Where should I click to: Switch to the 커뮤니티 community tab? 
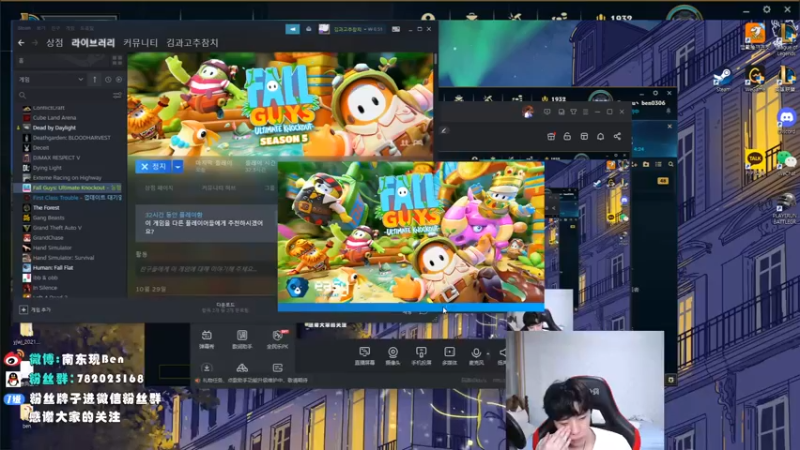[x=140, y=43]
